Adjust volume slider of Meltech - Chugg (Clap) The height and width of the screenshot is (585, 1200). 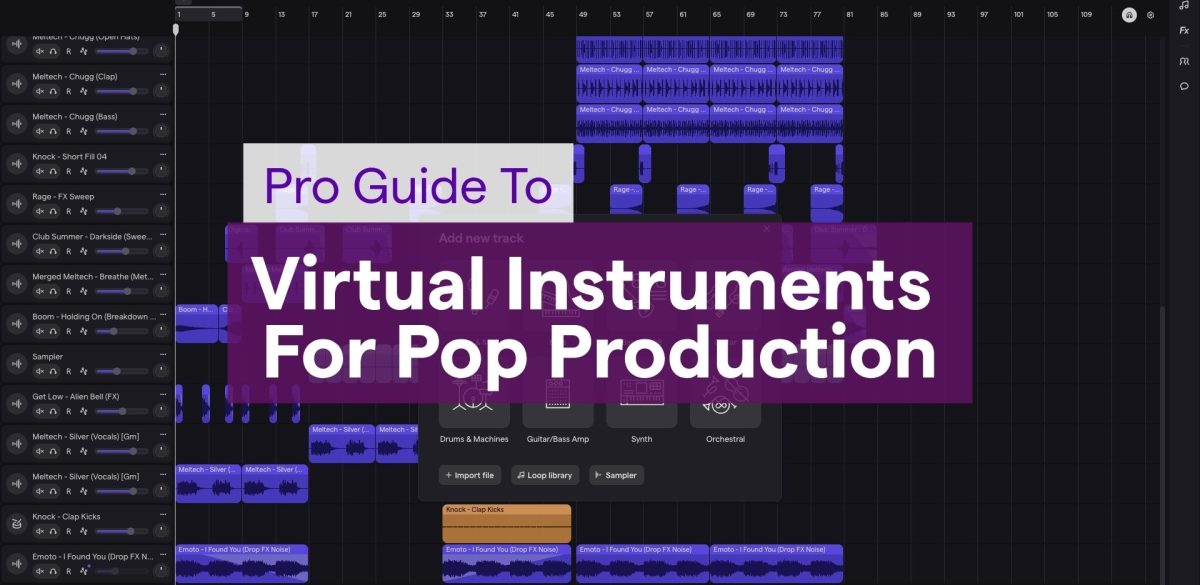pyautogui.click(x=122, y=91)
